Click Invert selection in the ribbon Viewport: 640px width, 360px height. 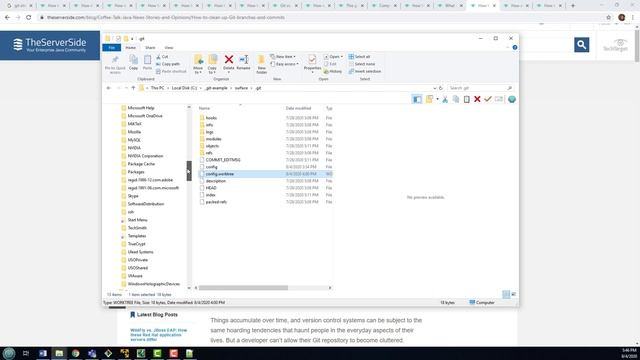(364, 71)
